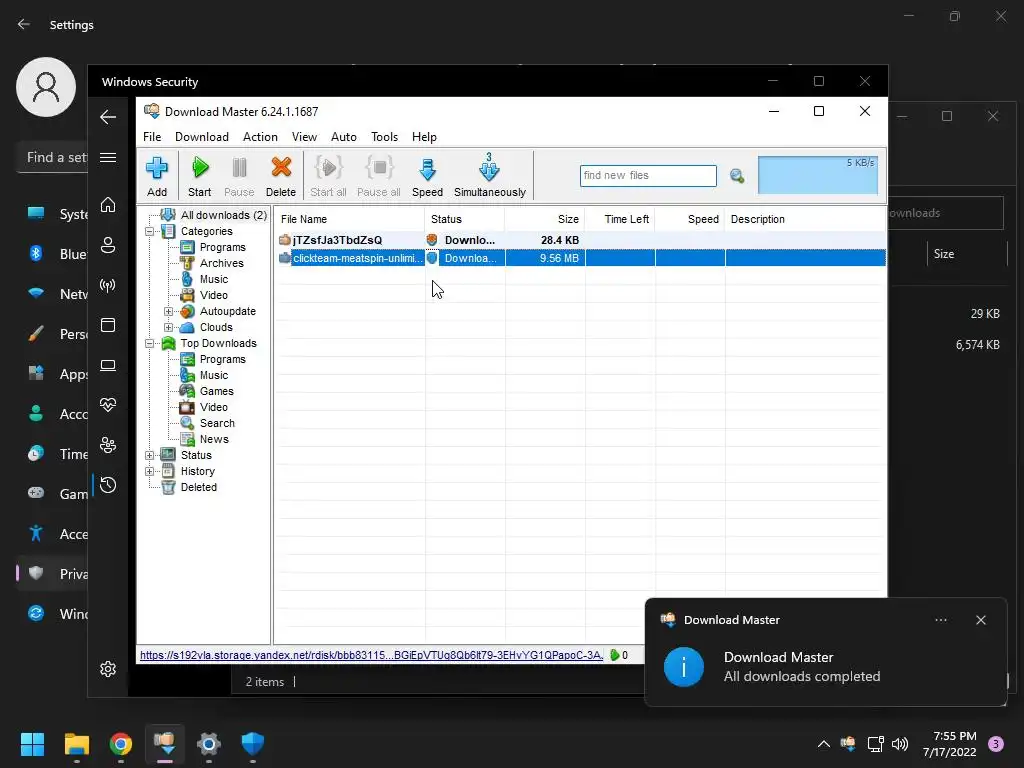This screenshot has width=1024, height=768.
Task: Collapse the Top Downloads tree node
Action: tap(150, 344)
